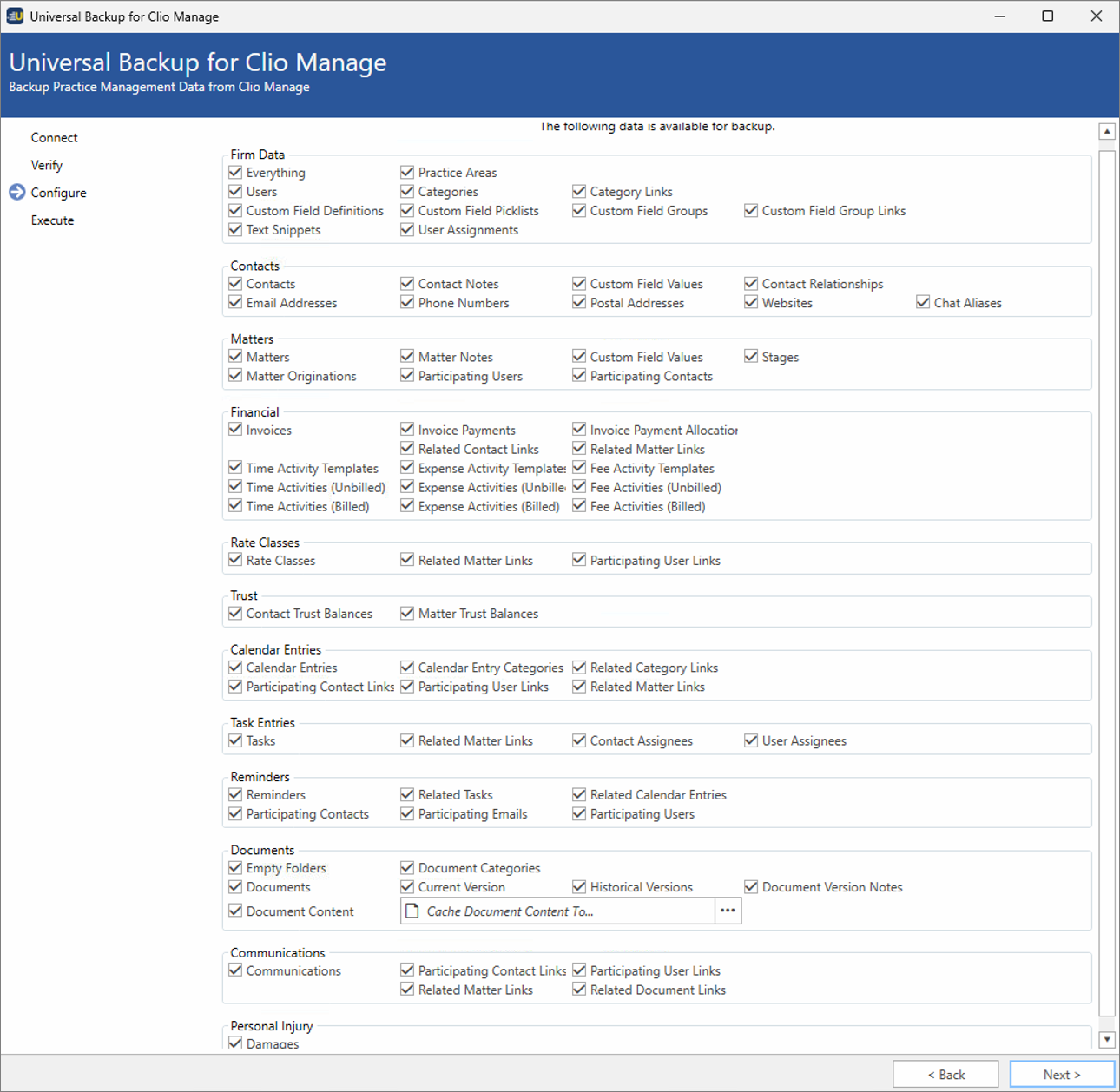Screen dimensions: 1120x1092
Task: Uncheck Related Category Links
Action: [579, 667]
